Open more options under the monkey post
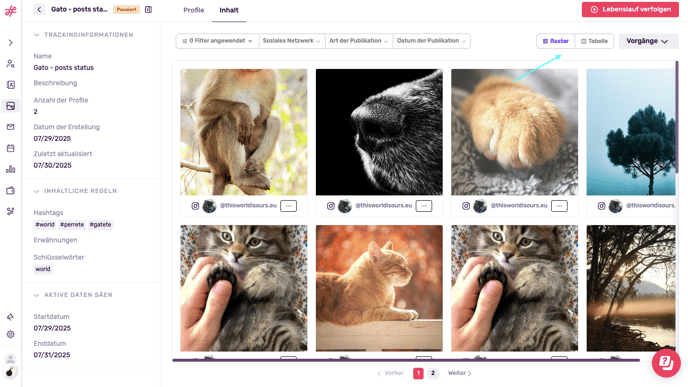This screenshot has width=688, height=387. 288,206
